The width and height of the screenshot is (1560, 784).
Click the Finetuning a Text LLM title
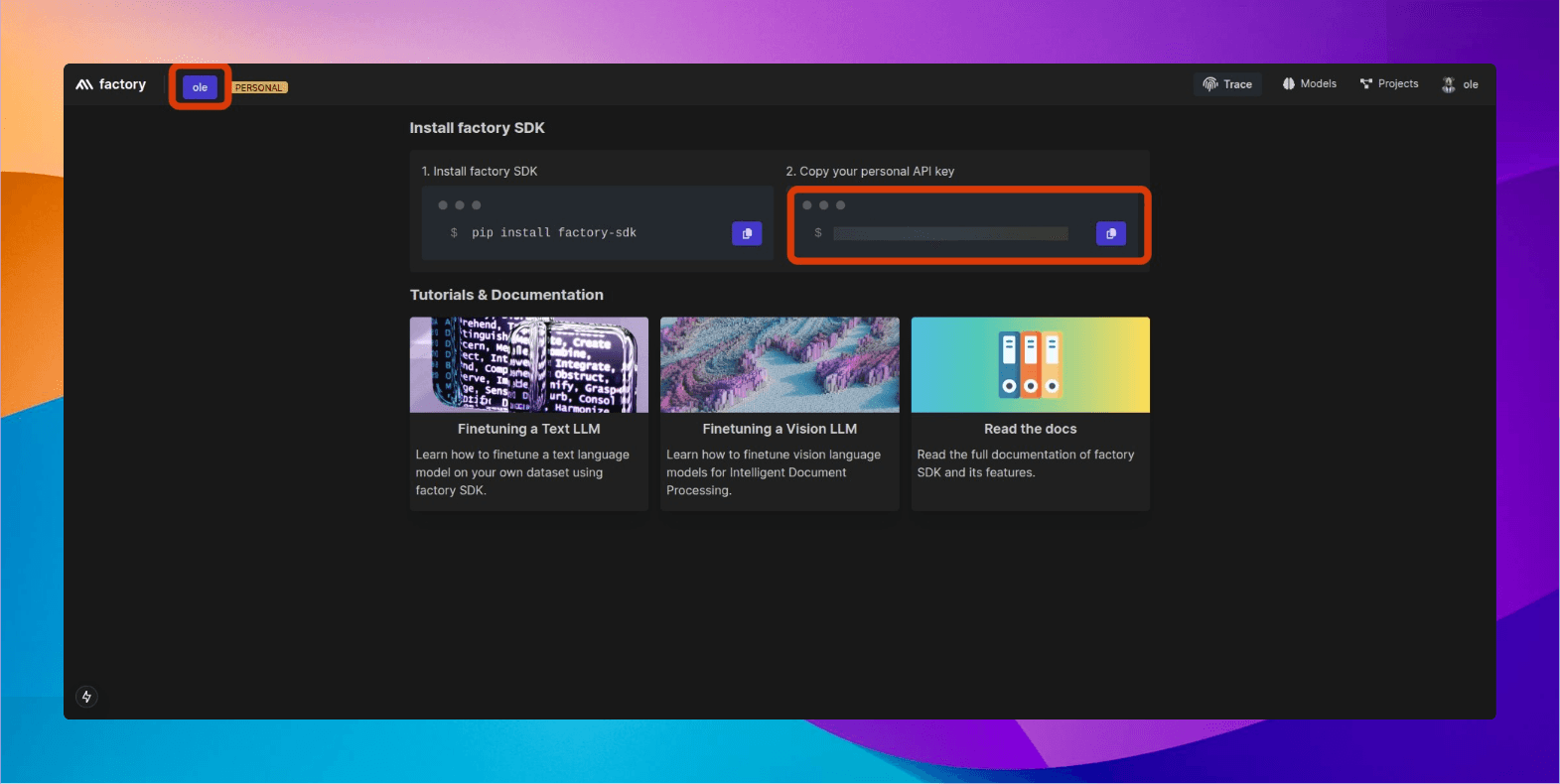tap(529, 429)
